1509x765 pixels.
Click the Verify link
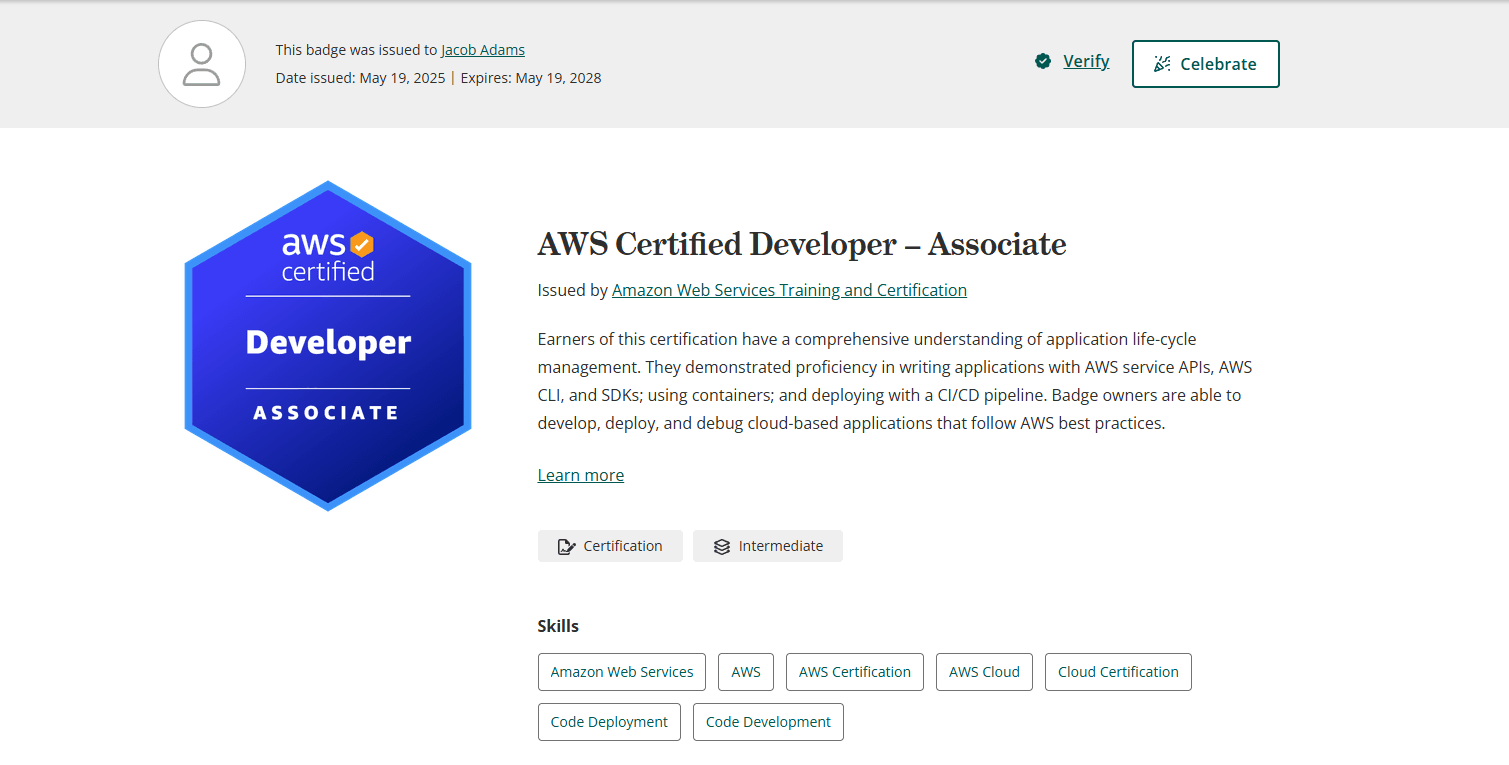pos(1086,61)
